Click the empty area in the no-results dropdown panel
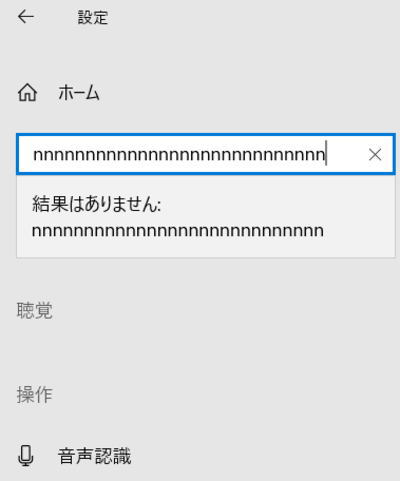Image resolution: width=400 pixels, height=481 pixels. pos(358,217)
